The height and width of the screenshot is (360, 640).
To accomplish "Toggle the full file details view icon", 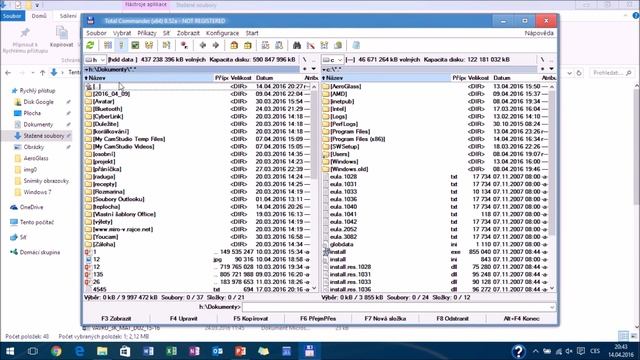I will coord(121,45).
